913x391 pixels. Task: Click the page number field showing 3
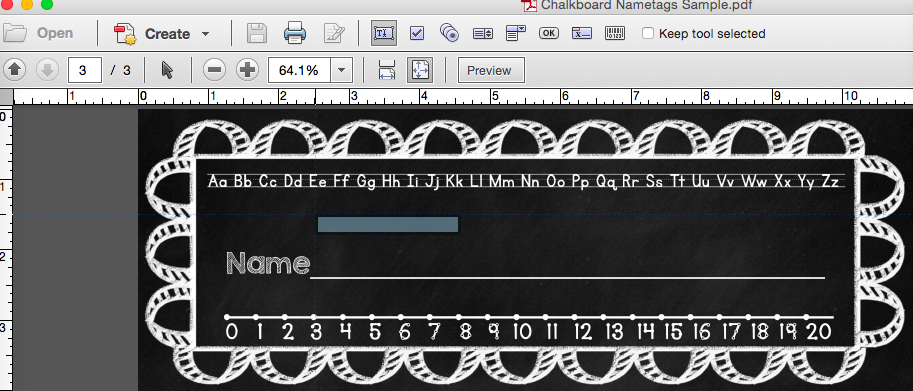[x=84, y=70]
